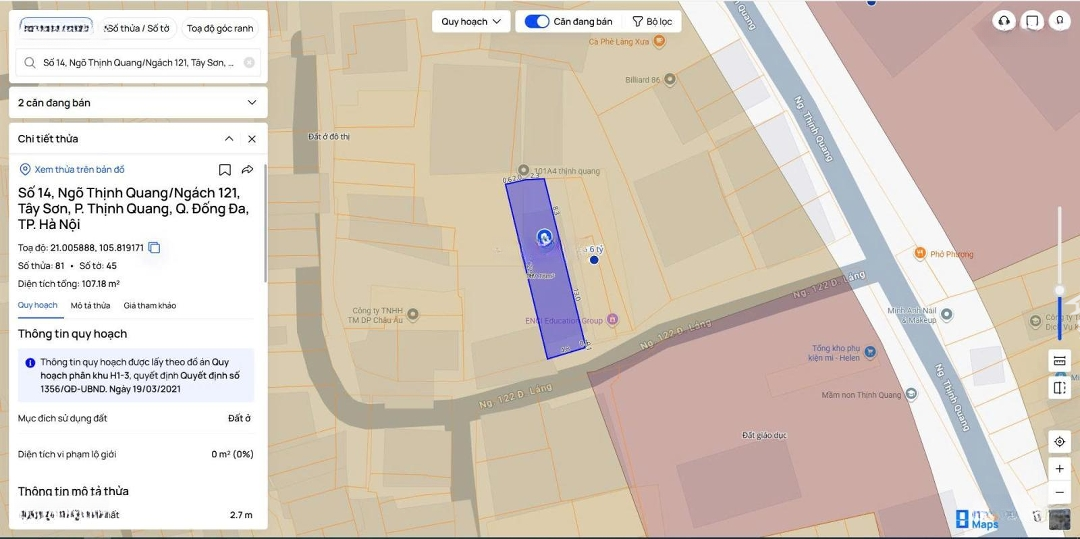Copy the coordinates with copy icon
The height and width of the screenshot is (539, 1080).
click(154, 247)
